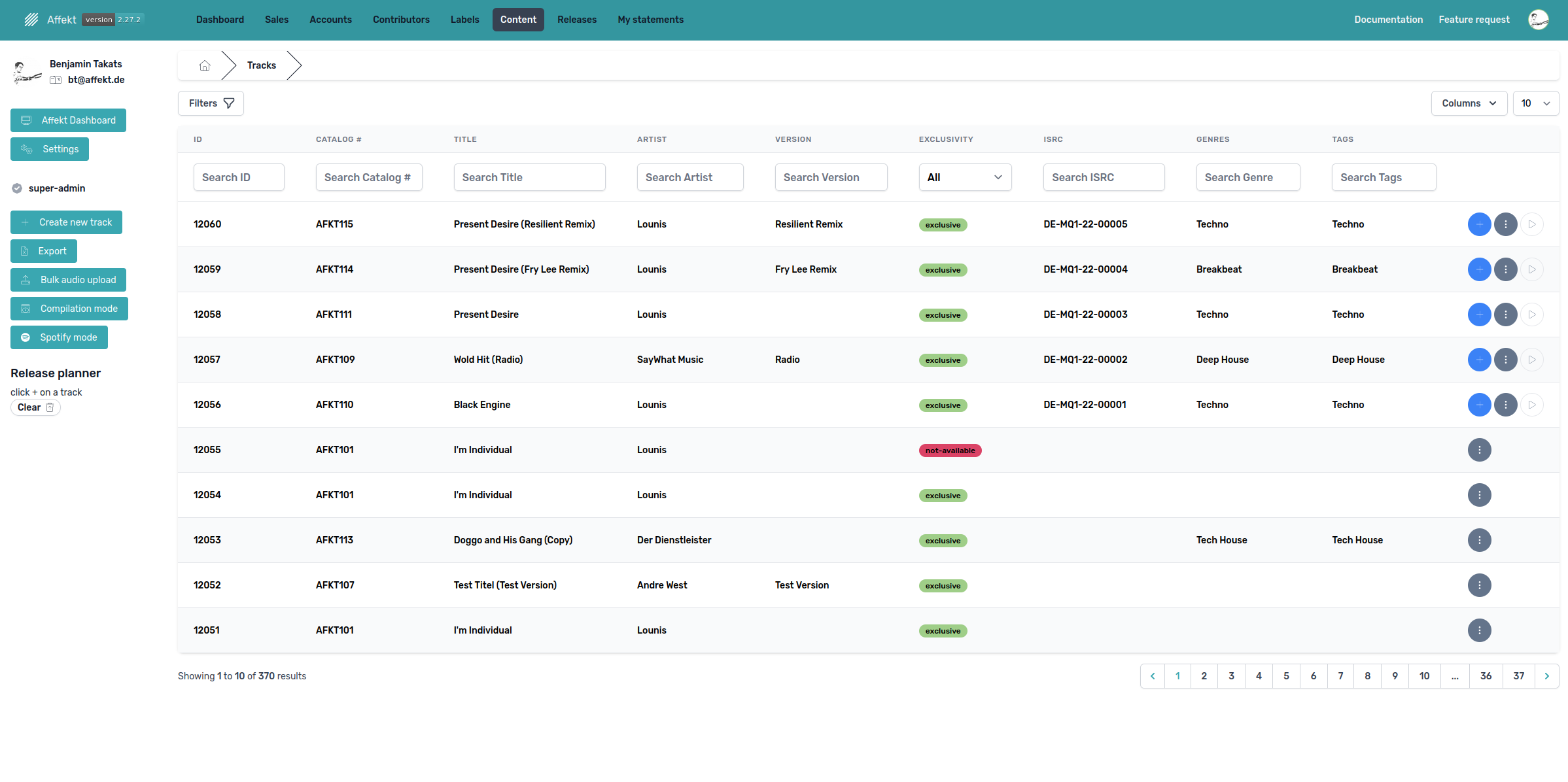The image size is (1568, 782).
Task: Open the Releases menu item
Action: pyautogui.click(x=576, y=20)
